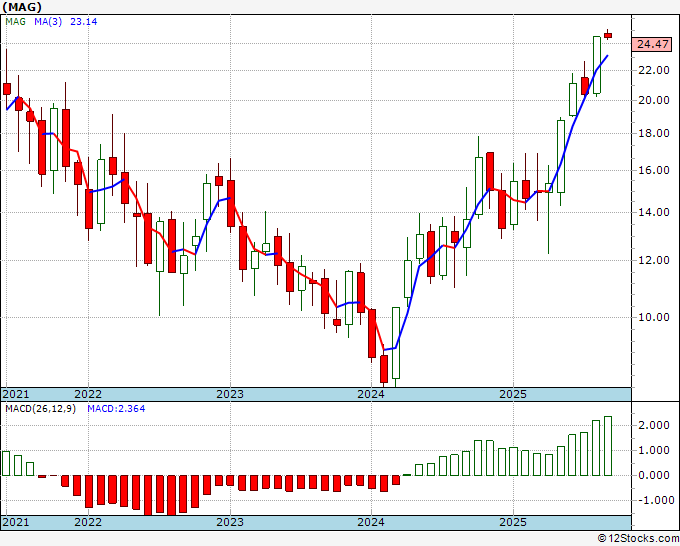
Task: Click the MACD(26,12,9) indicator label
Action: point(40,409)
